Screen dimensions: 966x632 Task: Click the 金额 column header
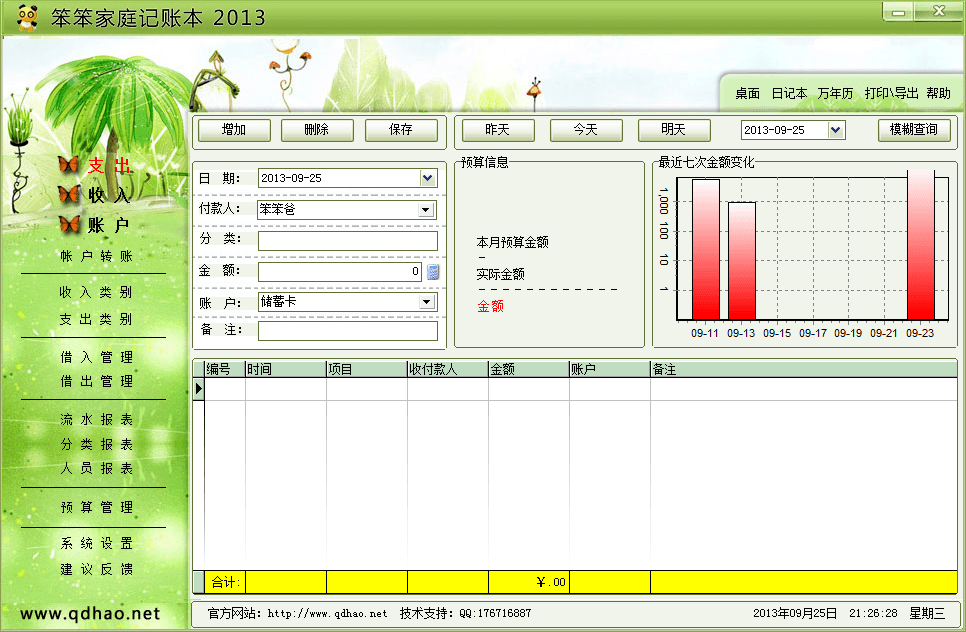coord(528,369)
